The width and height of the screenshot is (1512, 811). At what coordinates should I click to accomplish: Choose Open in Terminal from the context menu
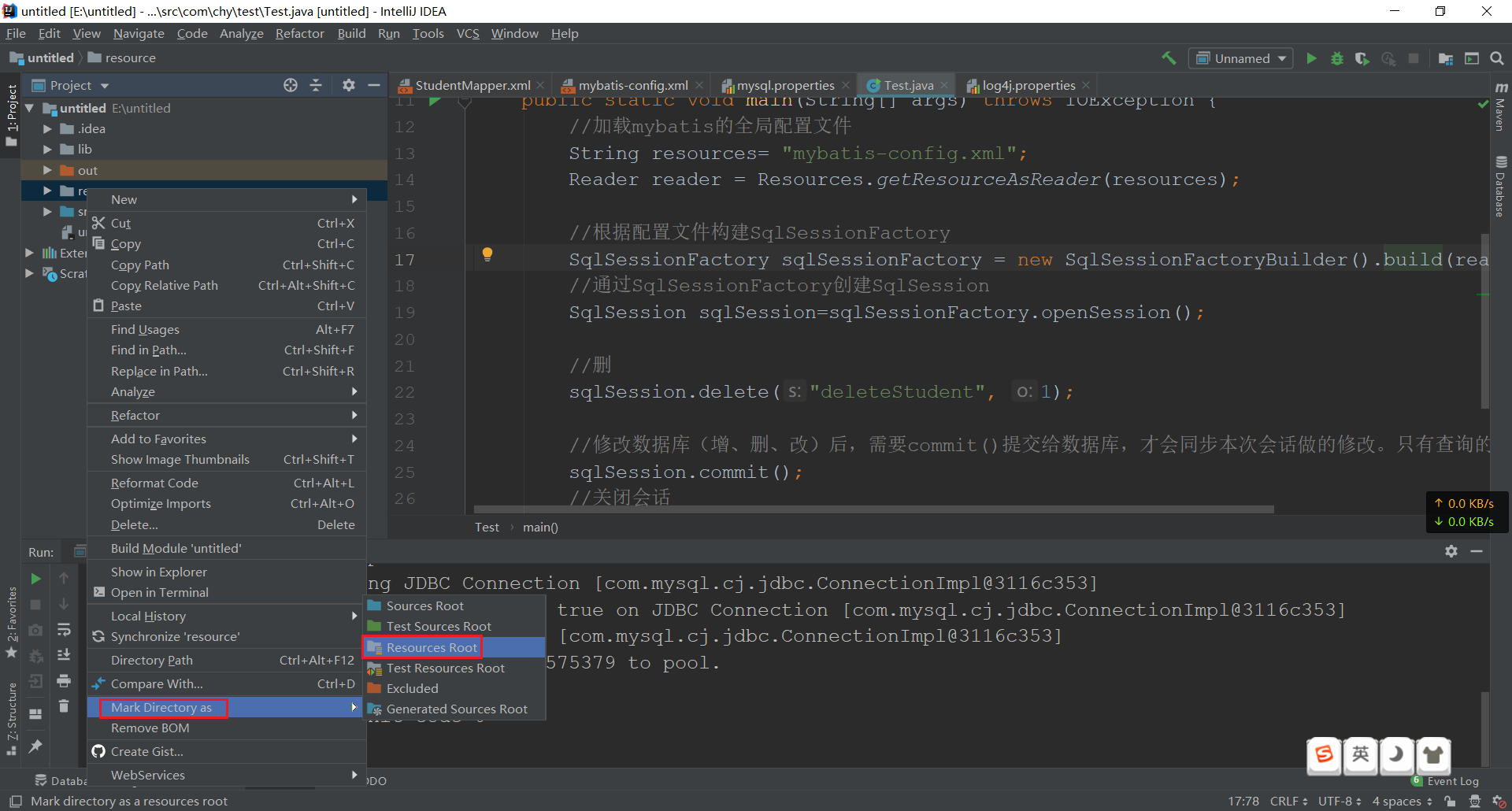point(226,592)
